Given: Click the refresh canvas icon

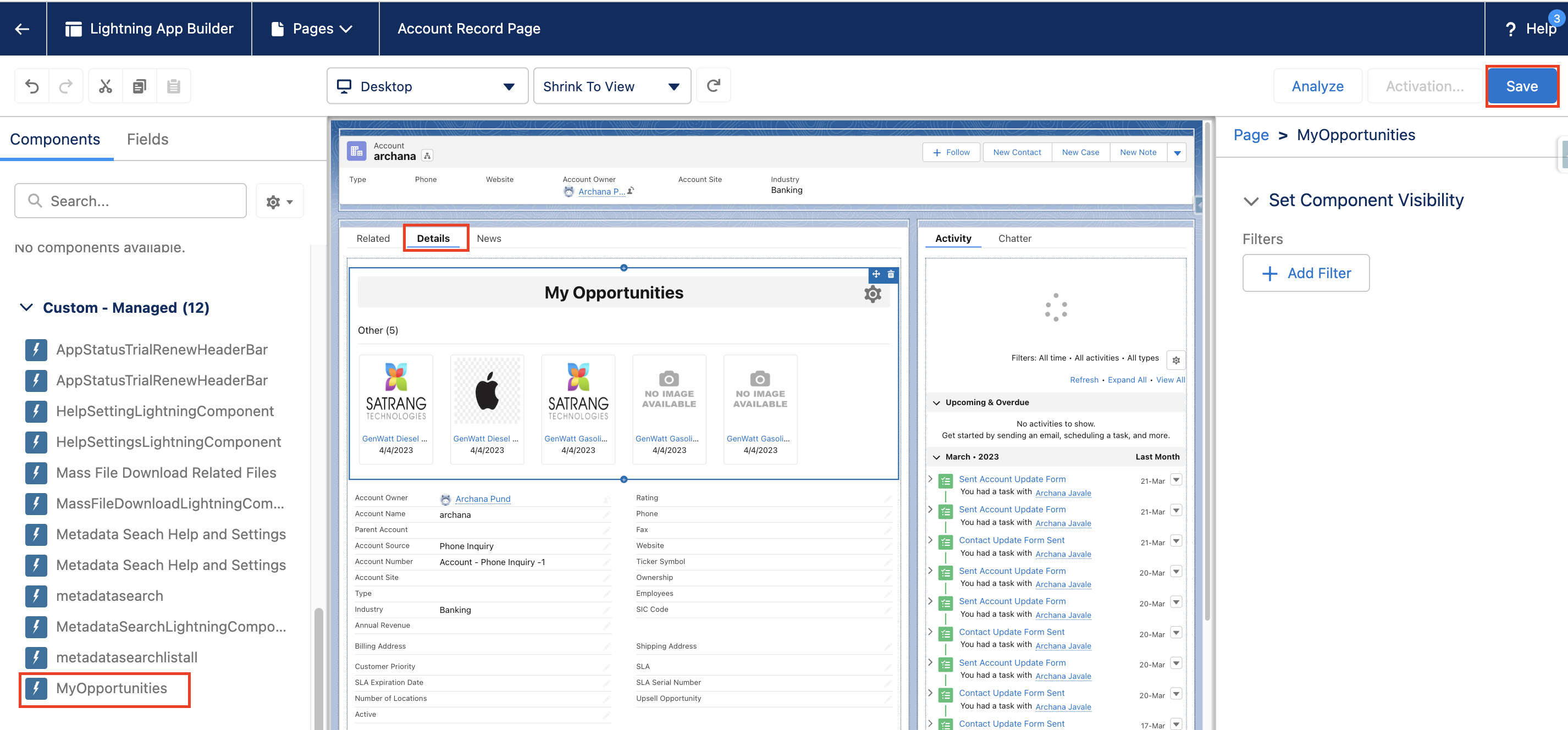Looking at the screenshot, I should click(714, 86).
